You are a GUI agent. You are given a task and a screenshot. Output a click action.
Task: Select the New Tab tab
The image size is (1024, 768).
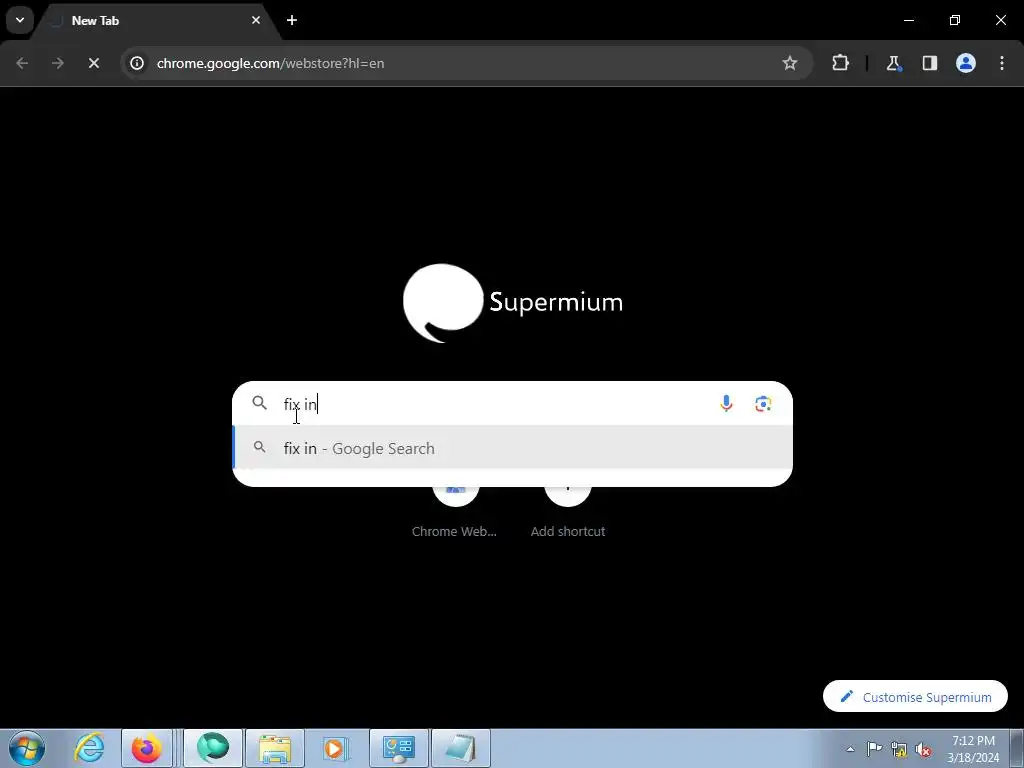point(157,20)
